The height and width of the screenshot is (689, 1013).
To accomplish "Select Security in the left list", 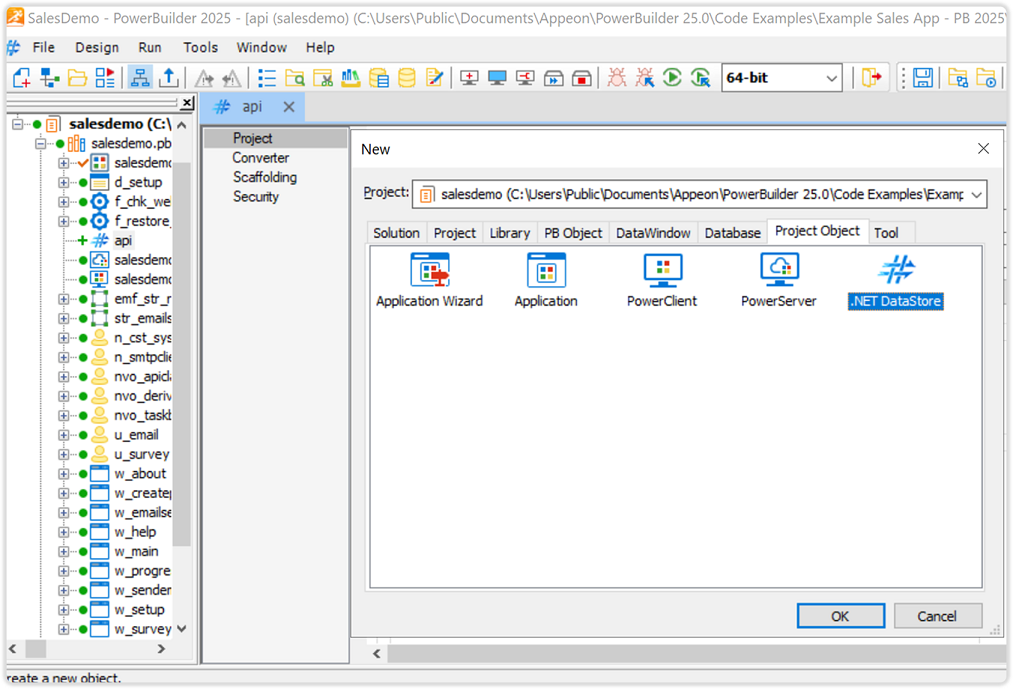I will coord(256,196).
